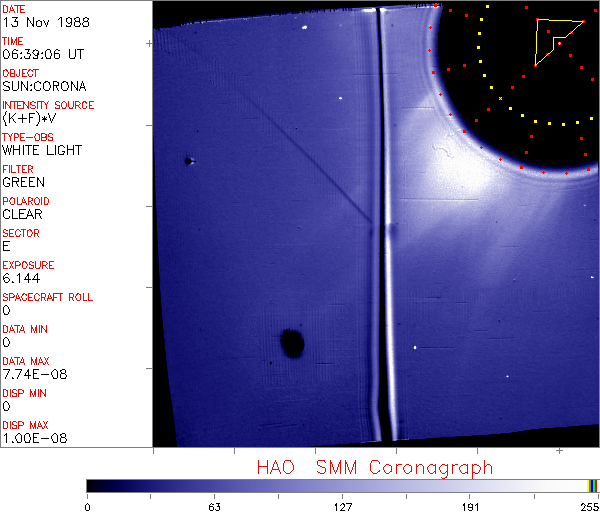Click the multicolored end of the color bar at 255
Screen dimensions: 600x512
[x=593, y=486]
